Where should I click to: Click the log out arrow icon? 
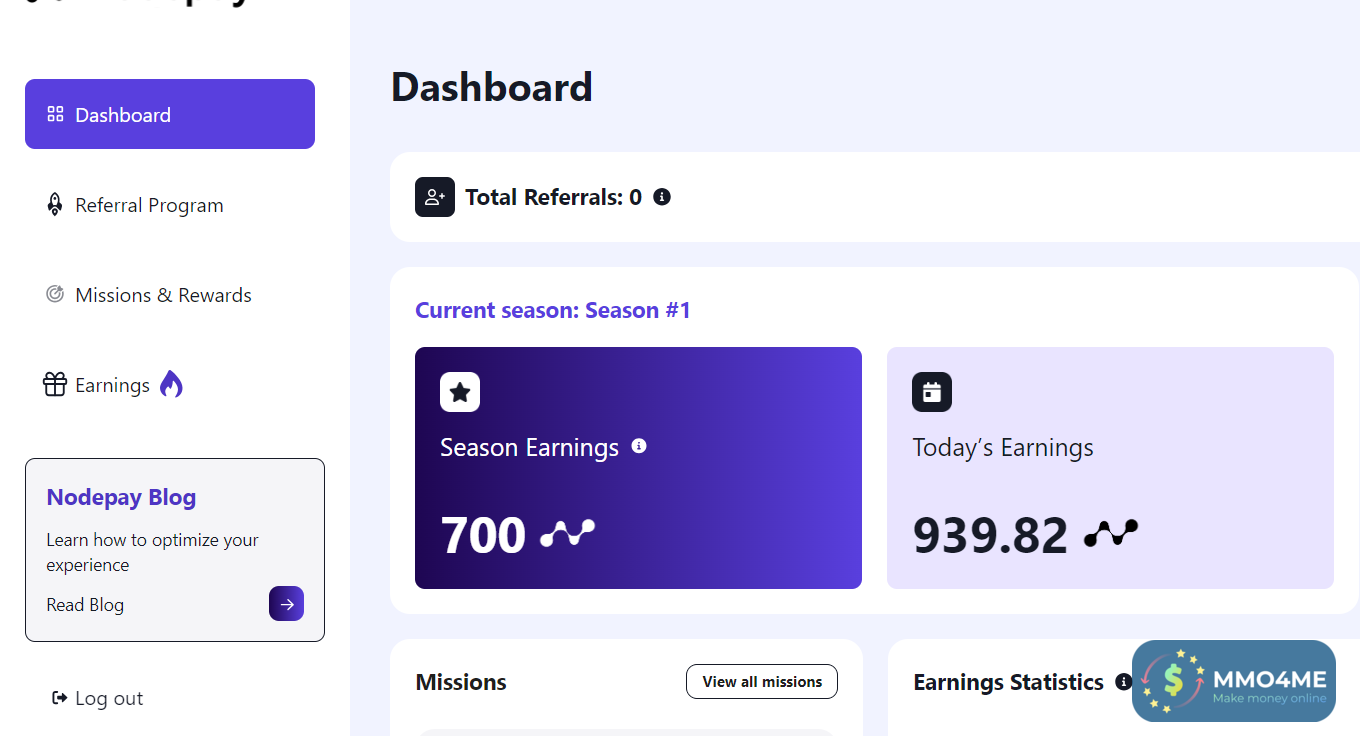click(x=59, y=698)
